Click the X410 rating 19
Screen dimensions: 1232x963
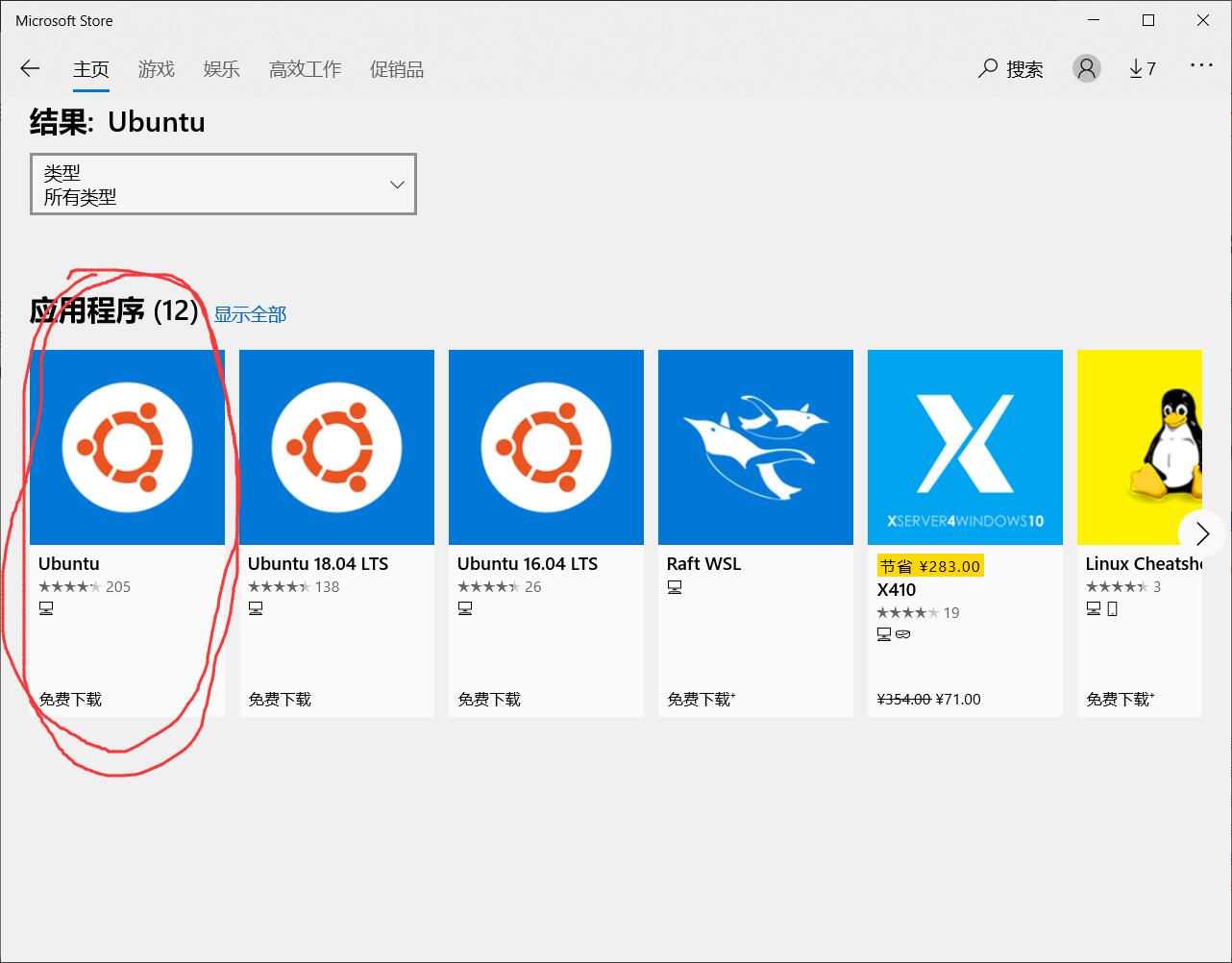coord(918,613)
